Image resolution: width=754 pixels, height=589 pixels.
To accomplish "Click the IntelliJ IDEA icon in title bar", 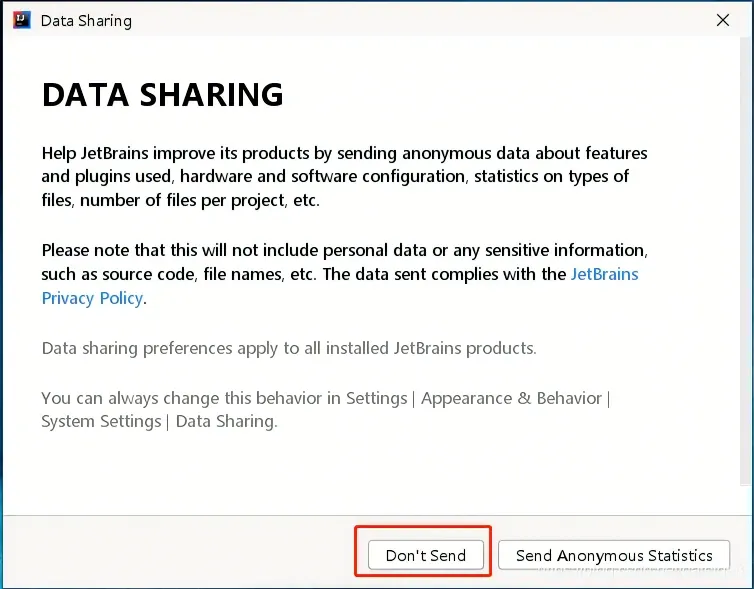I will 19,20.
